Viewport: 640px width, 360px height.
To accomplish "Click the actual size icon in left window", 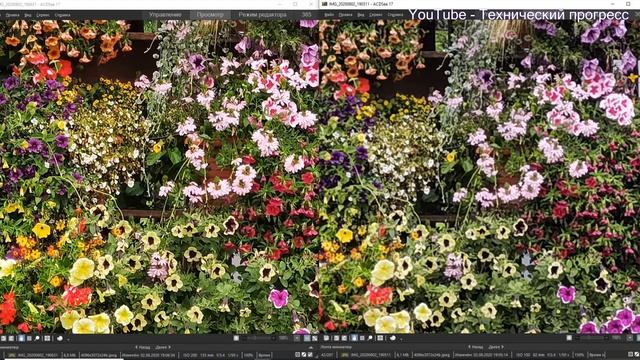I will pos(315,338).
